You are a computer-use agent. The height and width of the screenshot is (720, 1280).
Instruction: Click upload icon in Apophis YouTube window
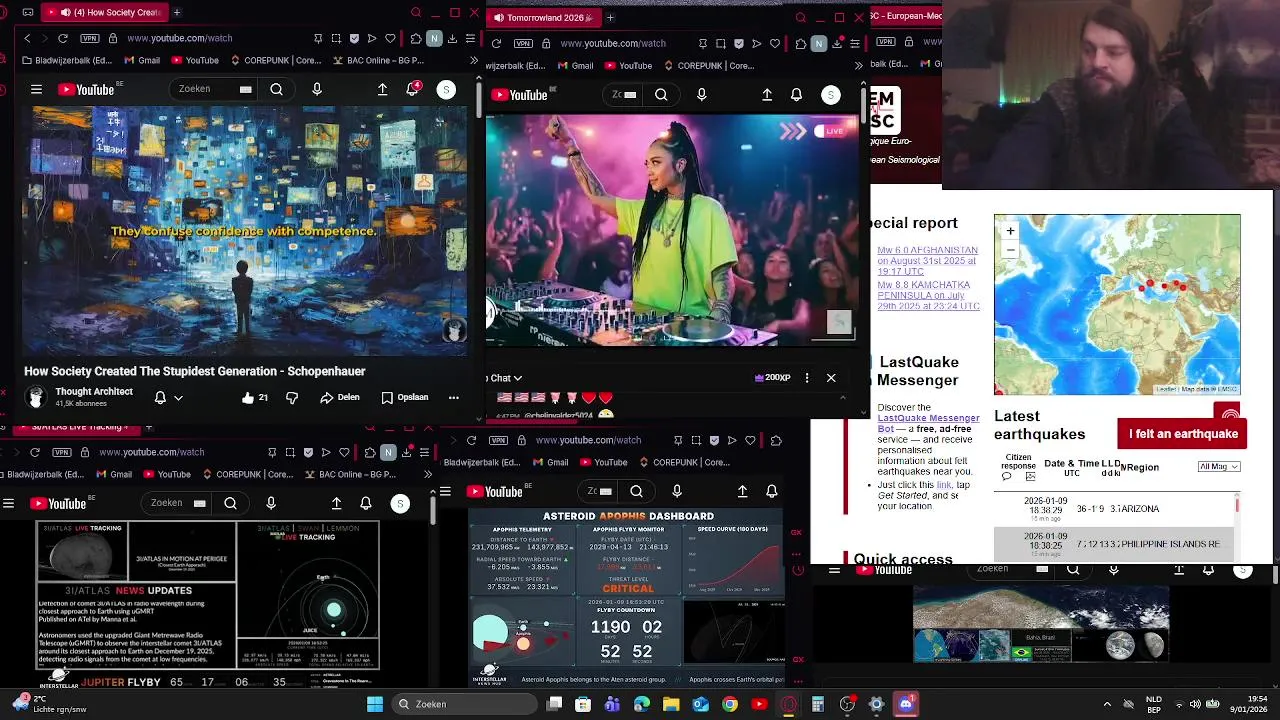pos(742,491)
